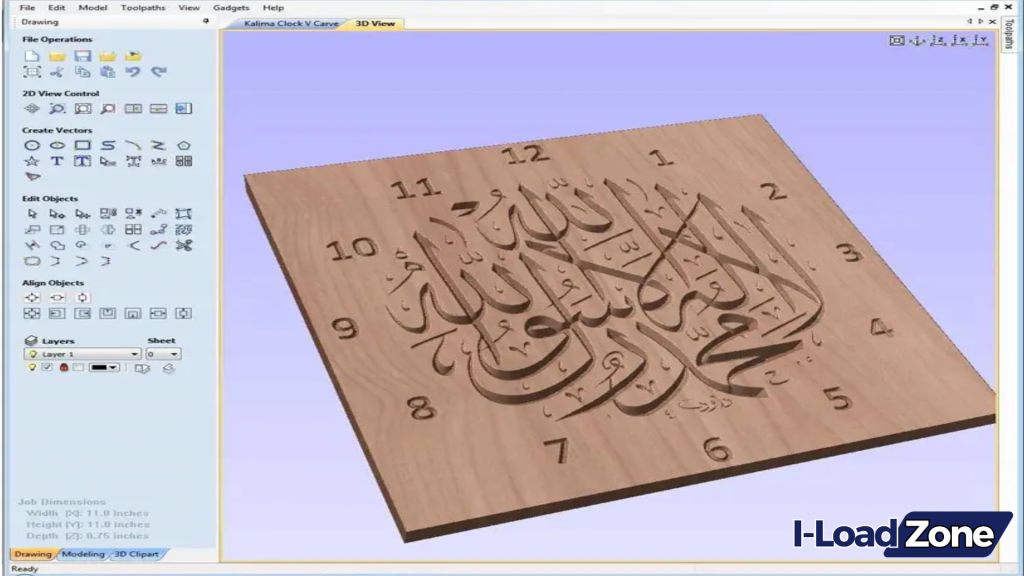1024x576 pixels.
Task: Click the Save File floppy disk icon
Action: [x=82, y=56]
